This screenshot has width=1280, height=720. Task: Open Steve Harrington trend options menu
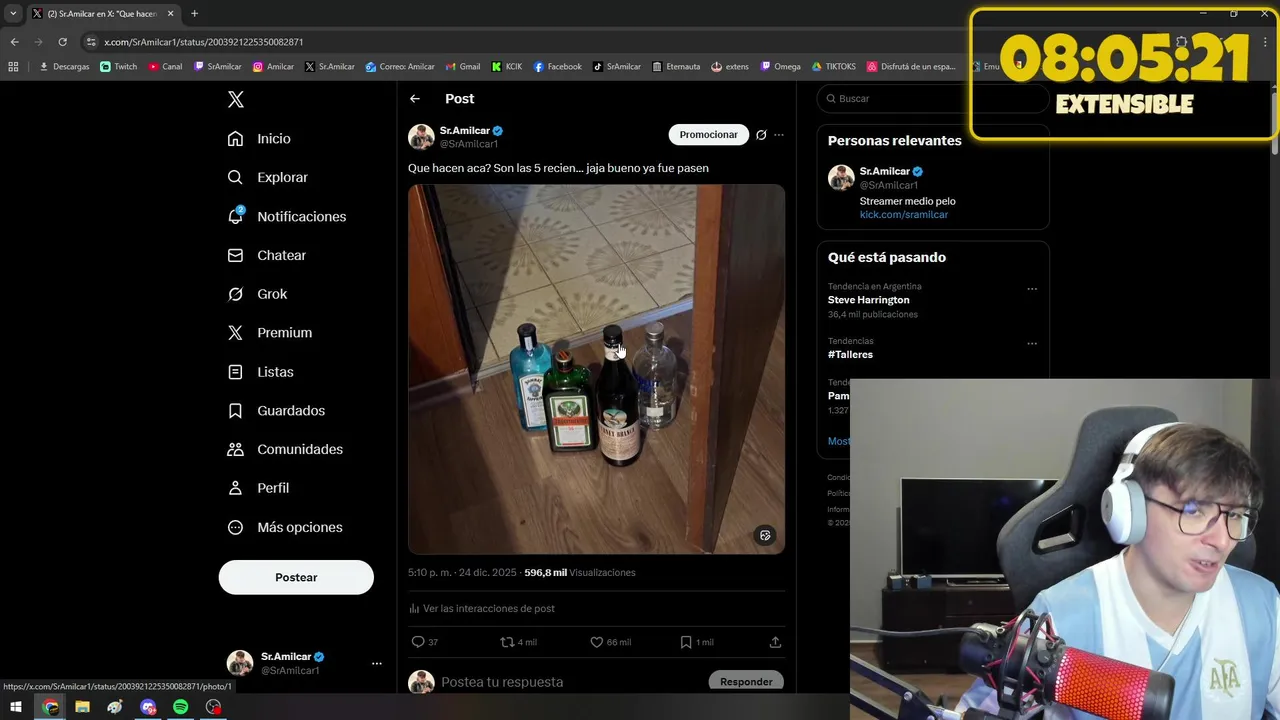[x=1032, y=289]
